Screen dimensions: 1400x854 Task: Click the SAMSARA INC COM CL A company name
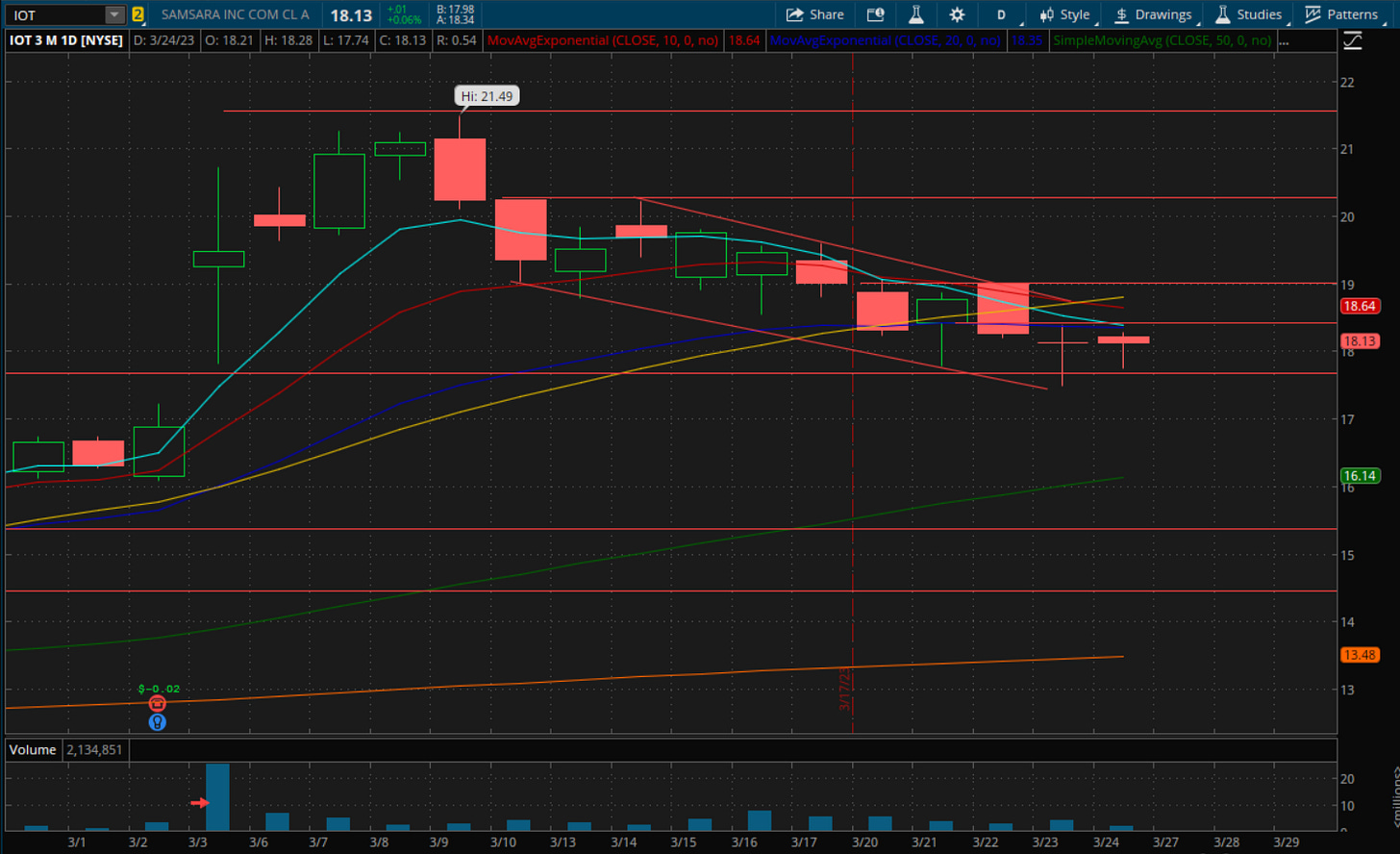(236, 14)
